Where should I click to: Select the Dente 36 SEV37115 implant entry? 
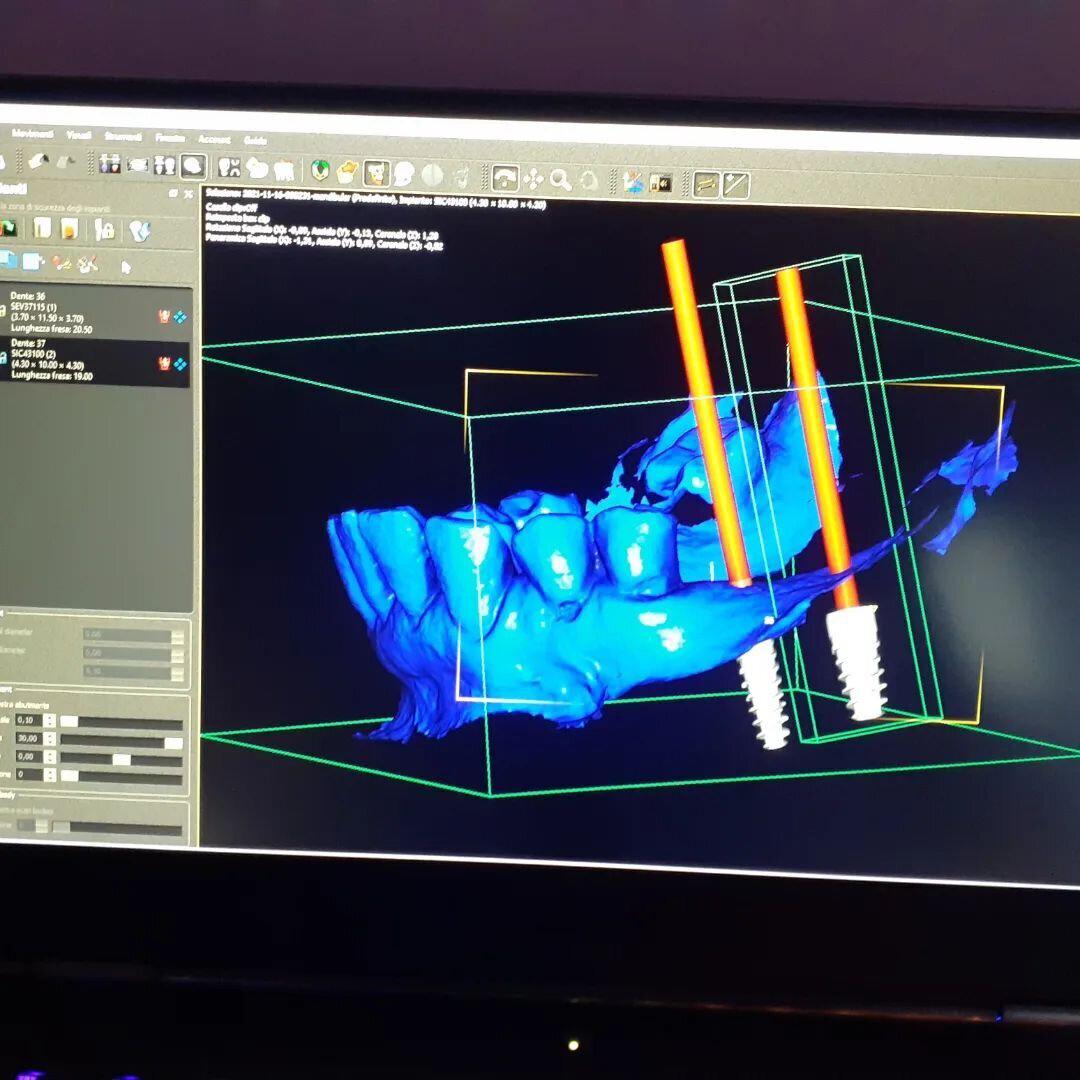(x=80, y=312)
